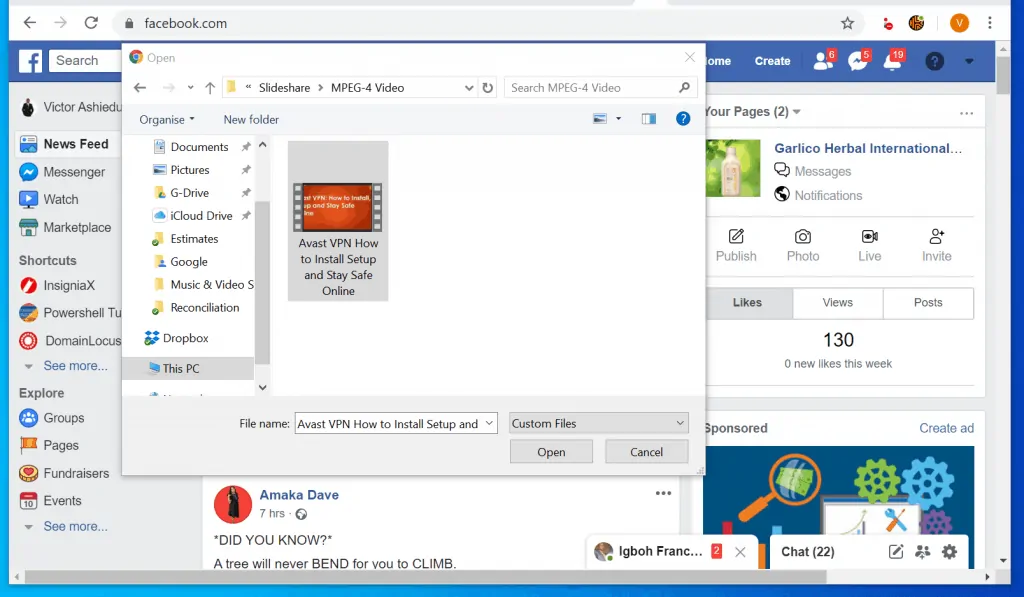Screen dimensions: 1024x597
Task: Switch to the Posts tab
Action: [x=928, y=302]
